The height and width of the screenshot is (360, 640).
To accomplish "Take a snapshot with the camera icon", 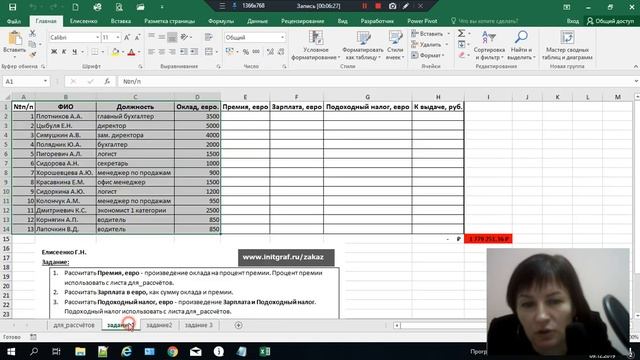I will [392, 6].
